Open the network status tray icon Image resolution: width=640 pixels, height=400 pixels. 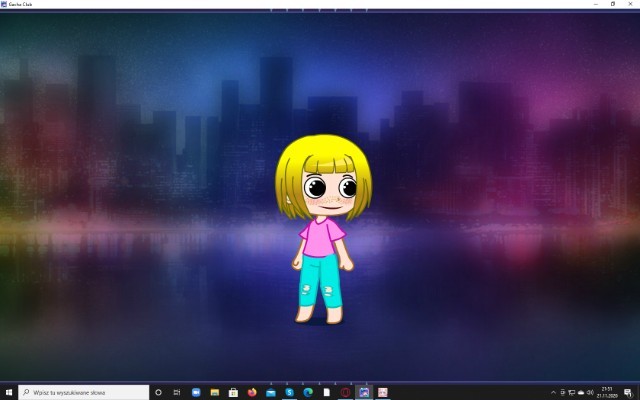tap(572, 392)
